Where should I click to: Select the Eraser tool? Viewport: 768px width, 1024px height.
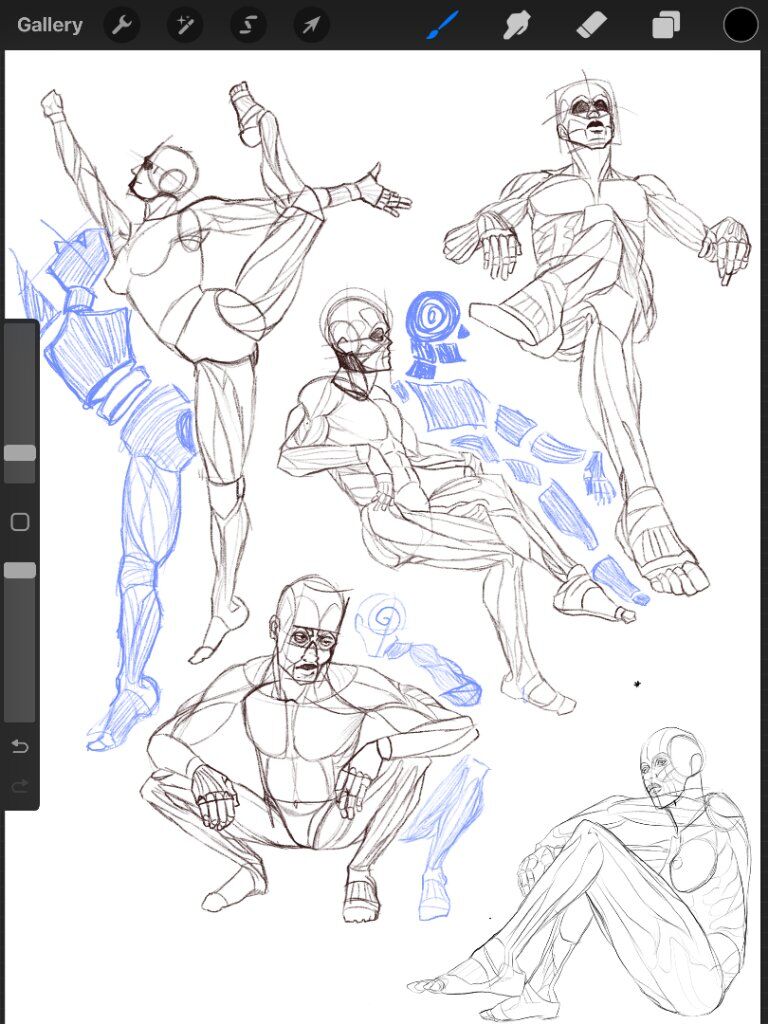pyautogui.click(x=591, y=25)
